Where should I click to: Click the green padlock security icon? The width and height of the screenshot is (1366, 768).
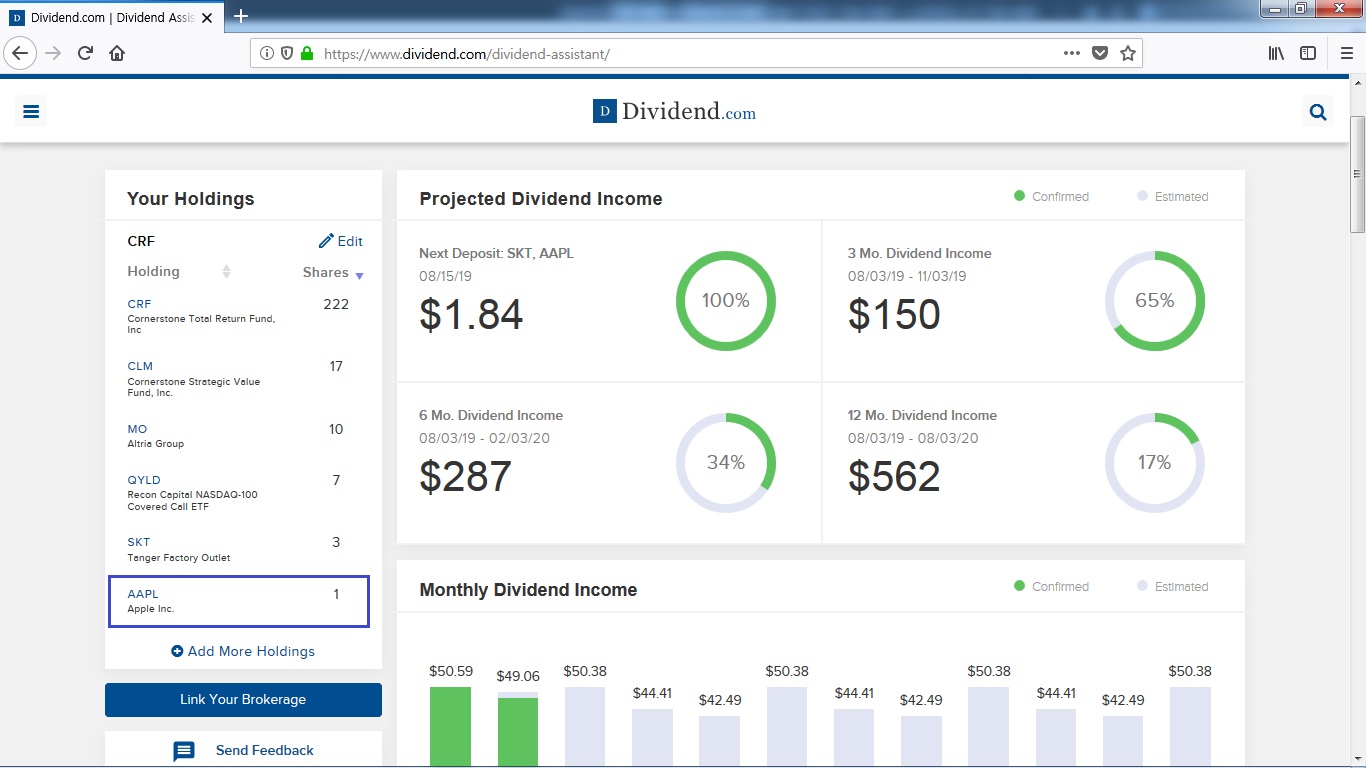click(307, 54)
